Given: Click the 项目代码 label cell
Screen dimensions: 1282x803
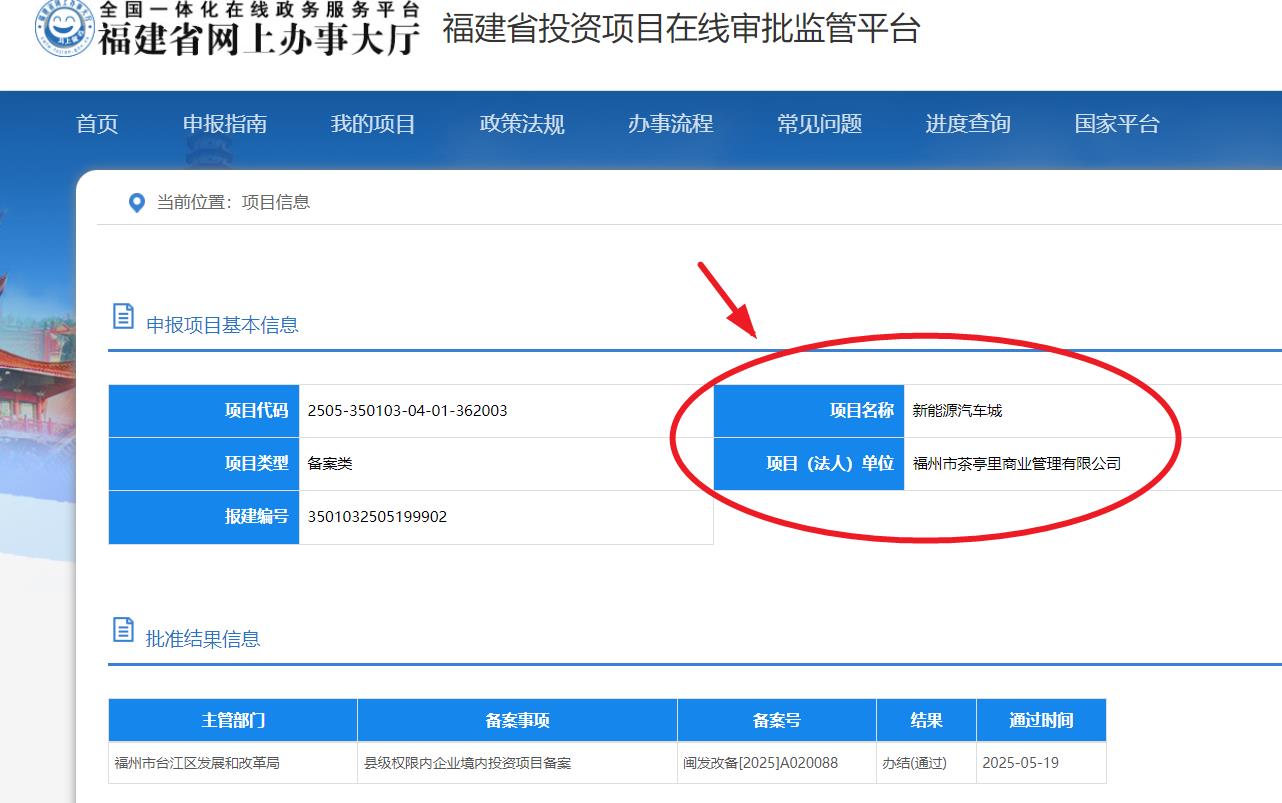Looking at the screenshot, I should click(204, 411).
